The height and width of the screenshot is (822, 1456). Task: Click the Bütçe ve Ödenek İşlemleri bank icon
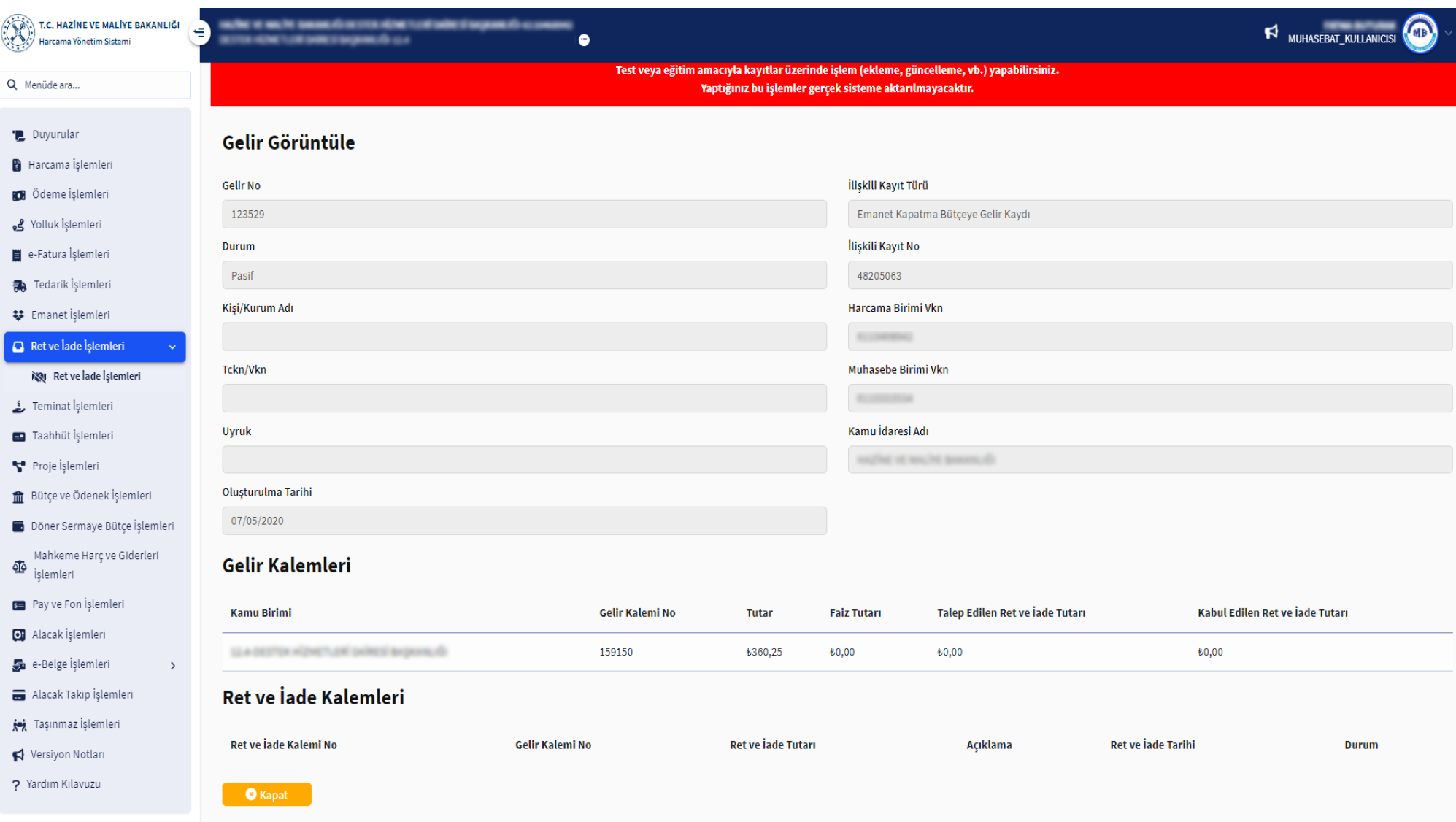coord(18,496)
